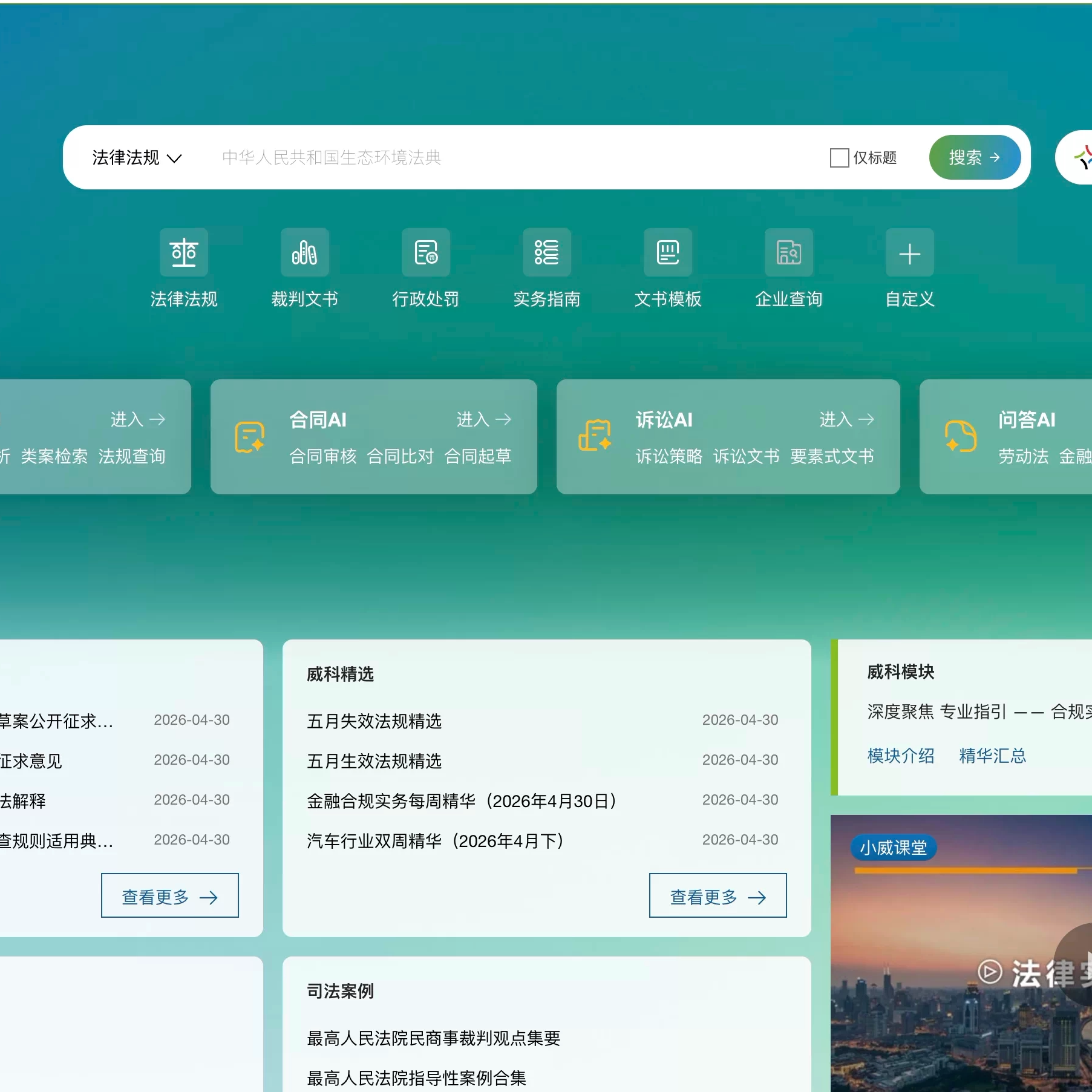Open the 征求意见 news item
Screen dimensions: 1092x1092
[31, 760]
